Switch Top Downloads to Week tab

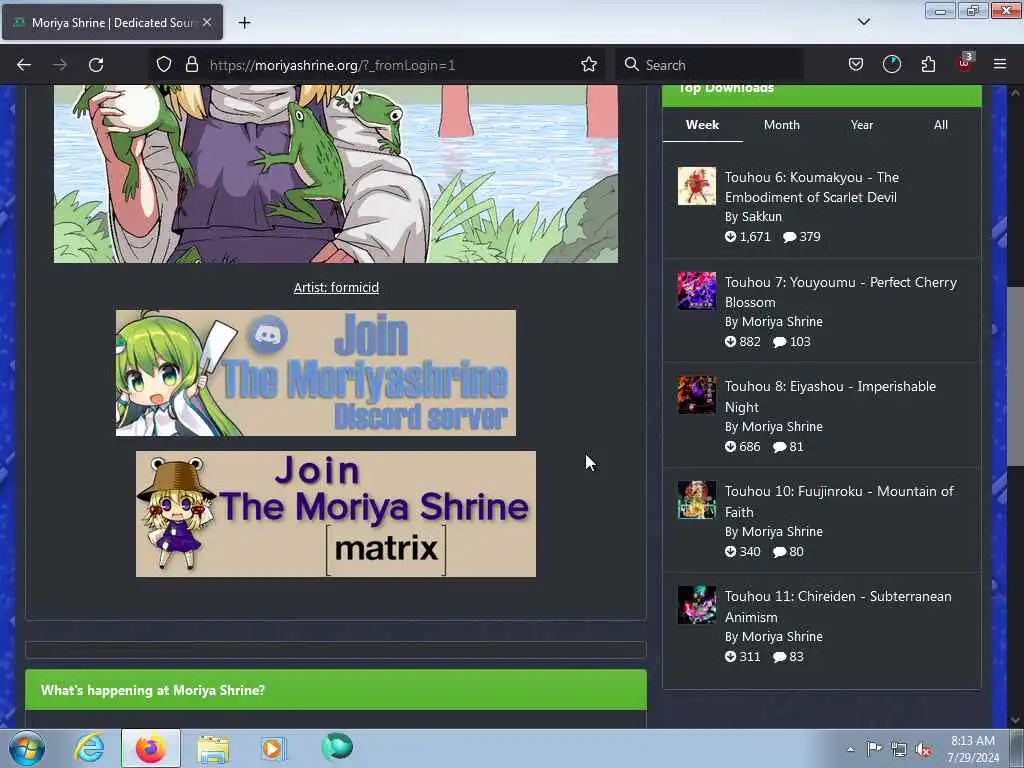click(x=702, y=125)
